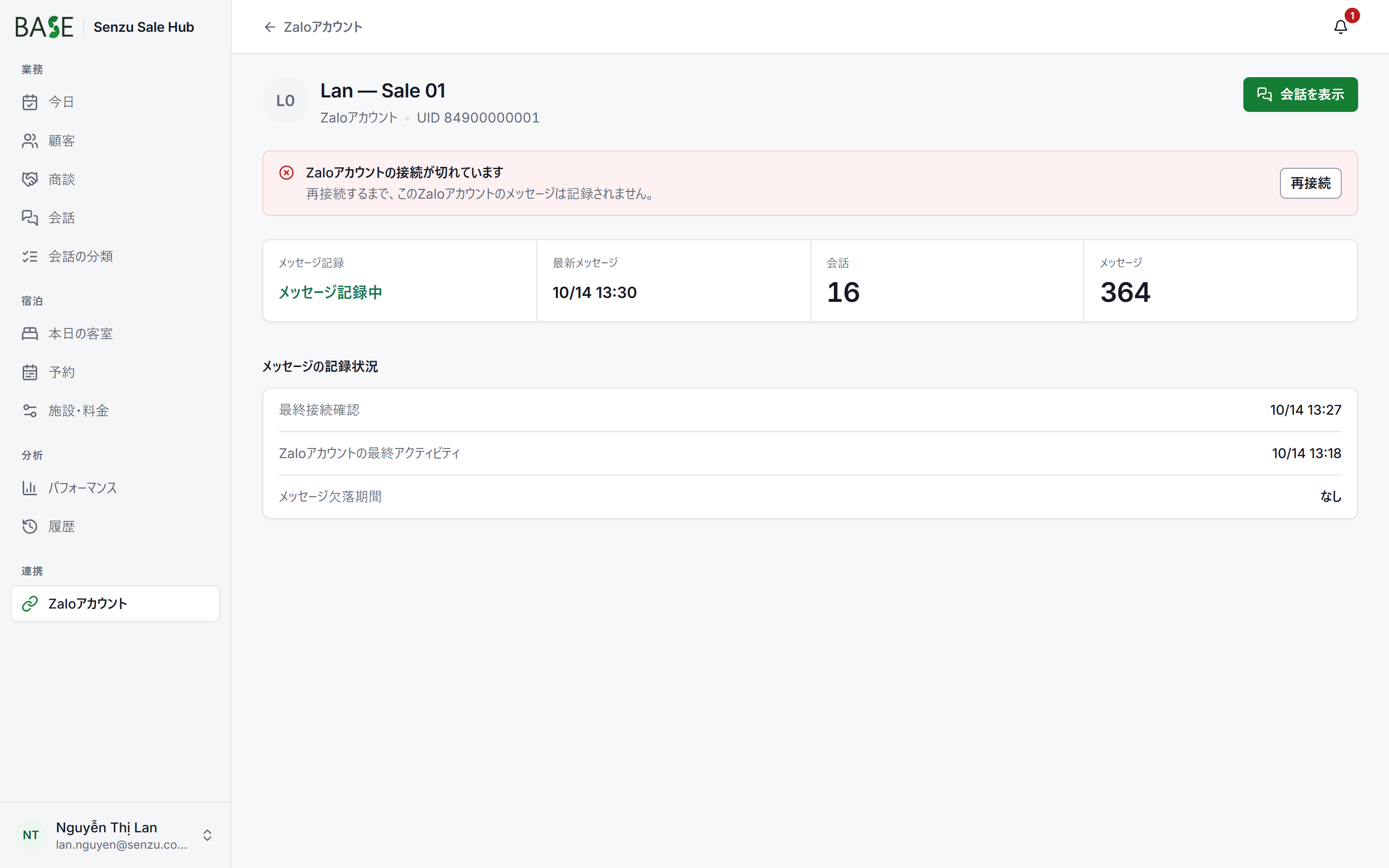This screenshot has width=1389, height=868.
Task: Click the red error icon in alert banner
Action: pyautogui.click(x=286, y=173)
